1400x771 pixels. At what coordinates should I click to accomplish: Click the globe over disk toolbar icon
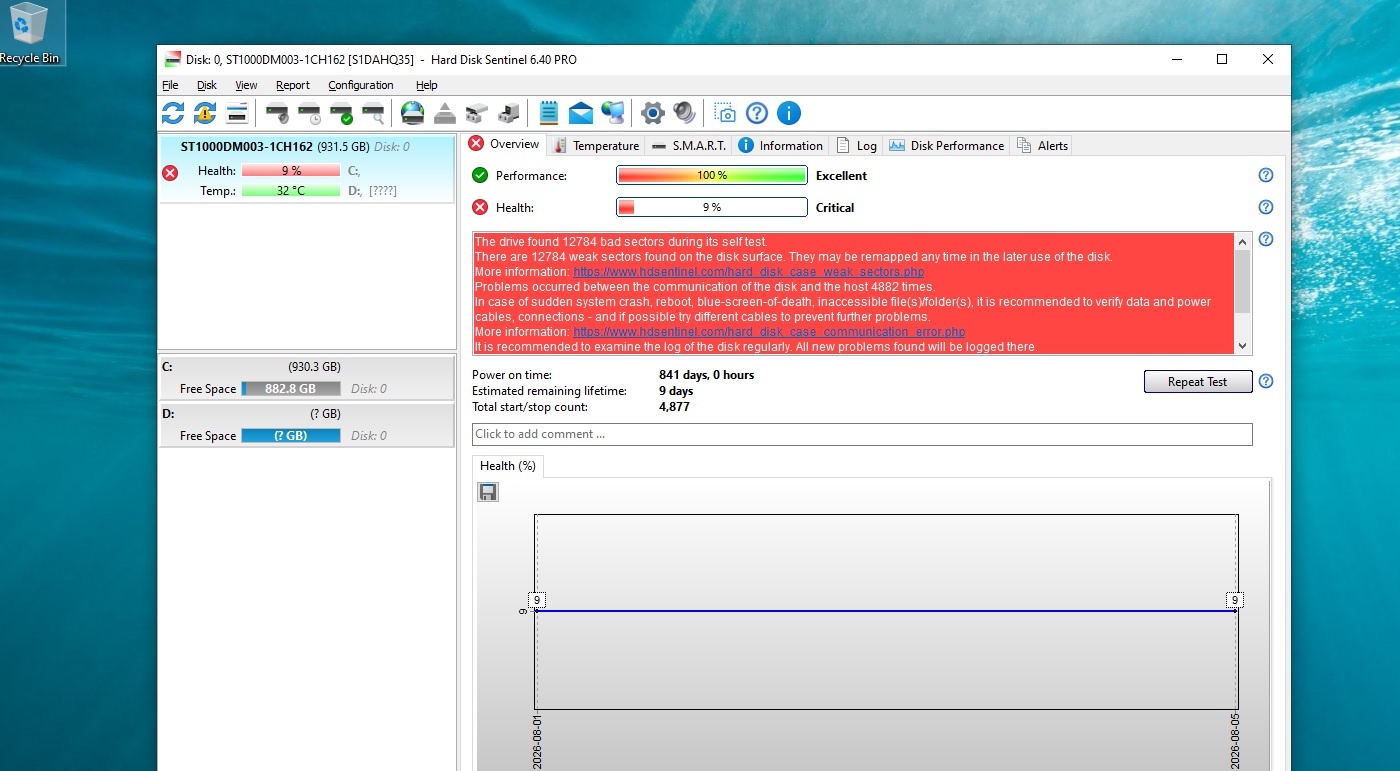(x=412, y=112)
